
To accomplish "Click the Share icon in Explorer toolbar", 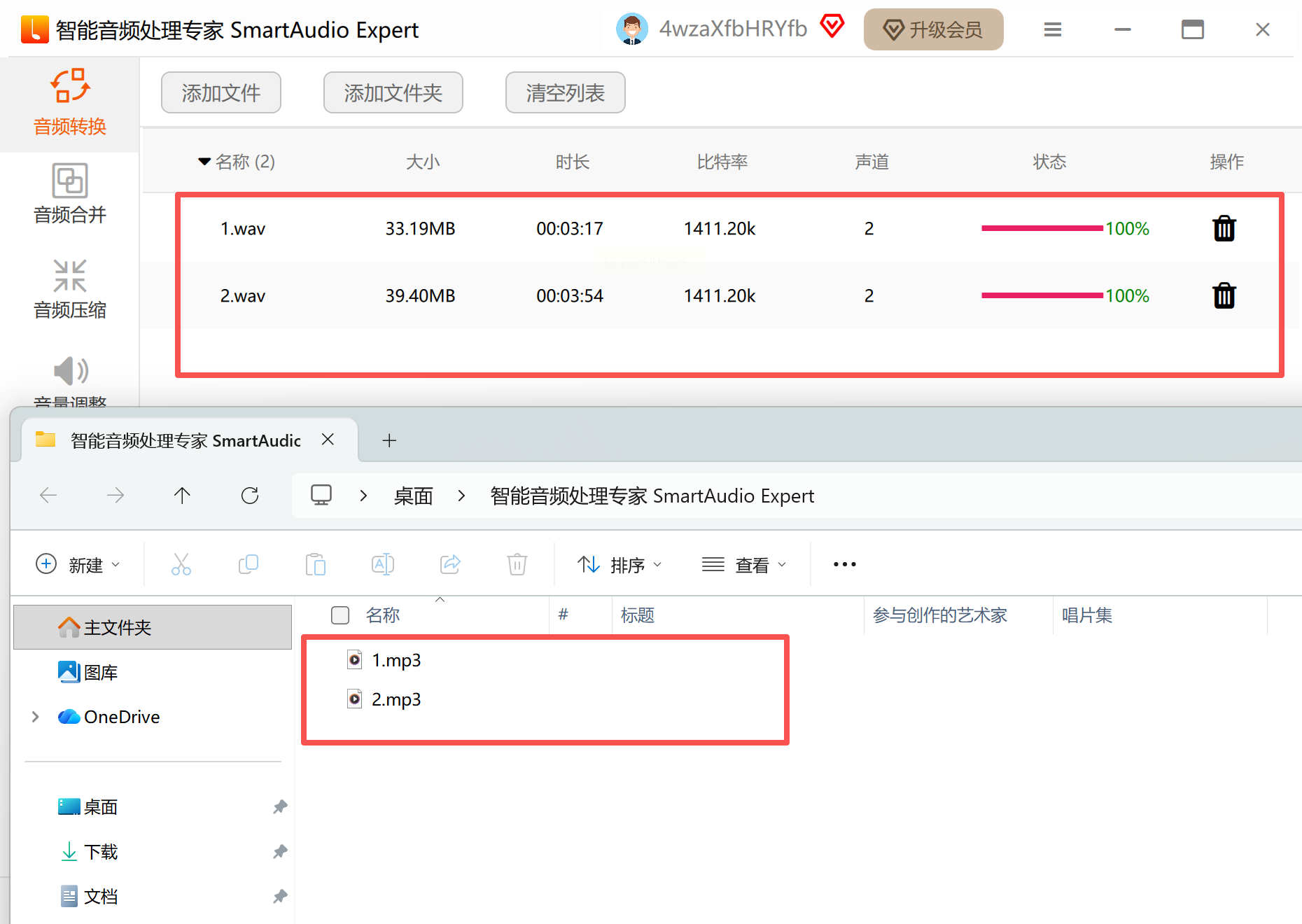I will coord(450,564).
